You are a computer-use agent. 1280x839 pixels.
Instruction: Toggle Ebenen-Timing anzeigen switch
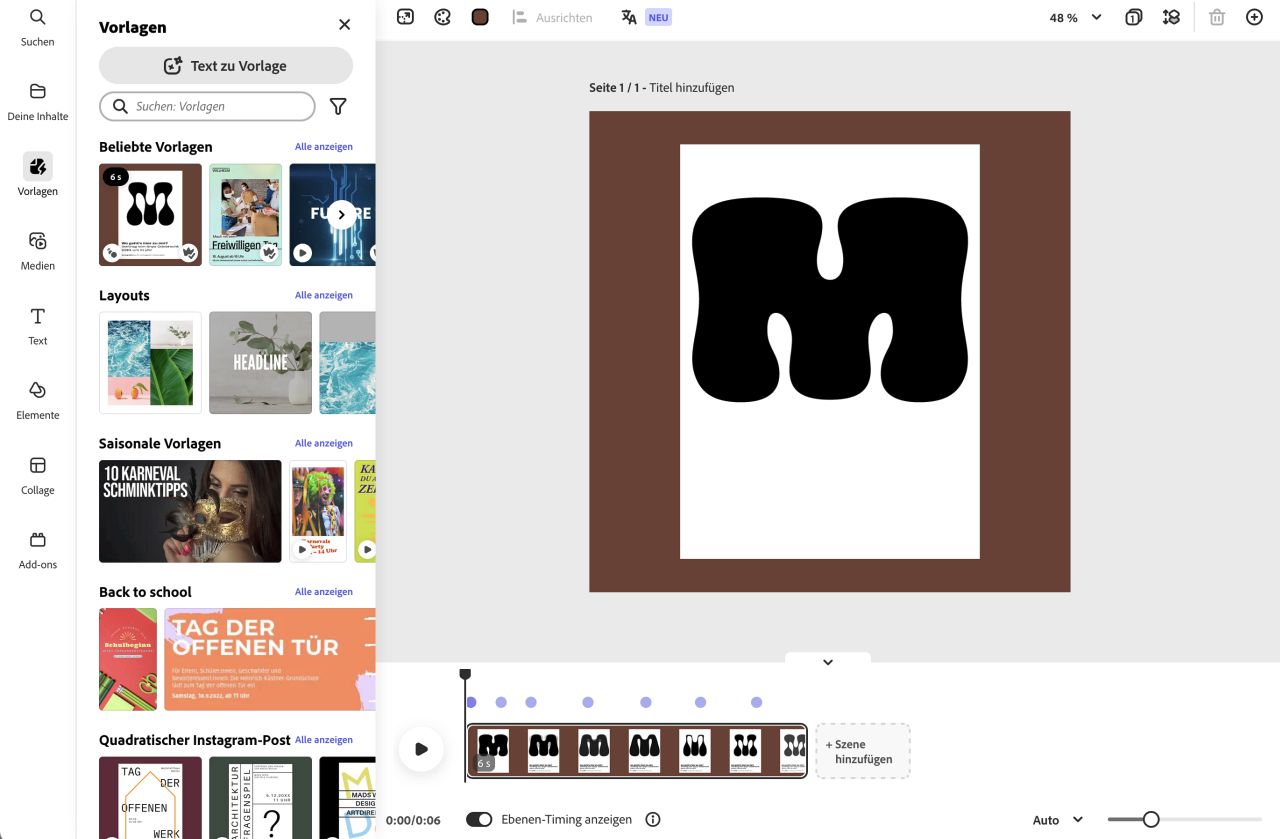tap(479, 820)
